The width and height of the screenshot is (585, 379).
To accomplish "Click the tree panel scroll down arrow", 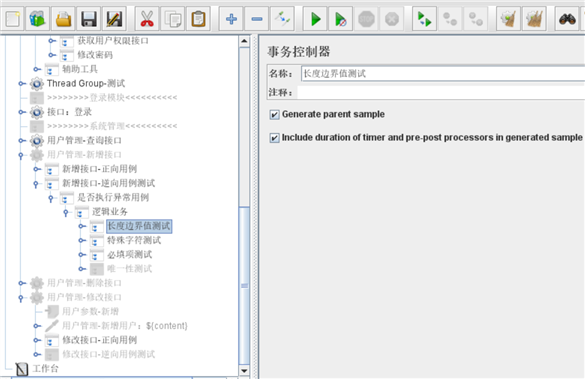I will point(244,370).
